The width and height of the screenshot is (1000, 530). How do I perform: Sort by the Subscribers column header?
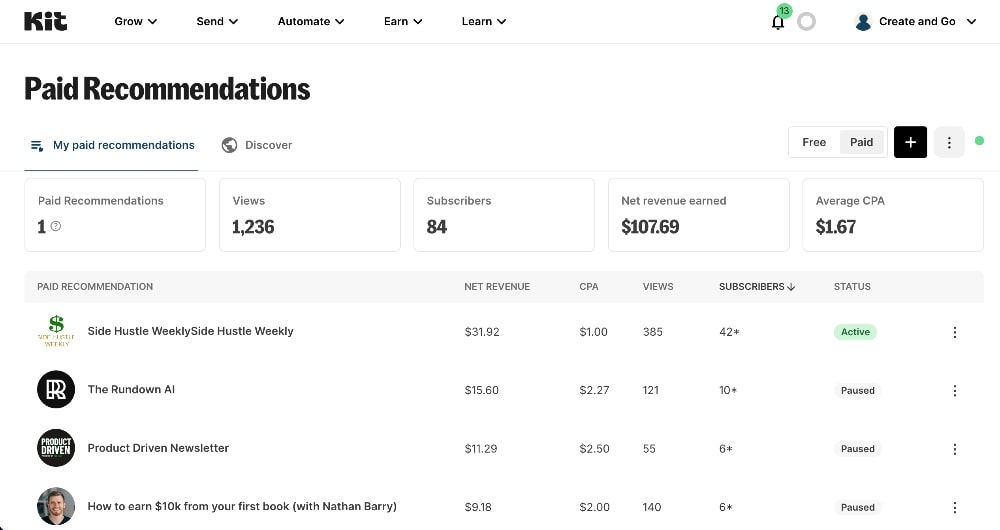coord(756,286)
